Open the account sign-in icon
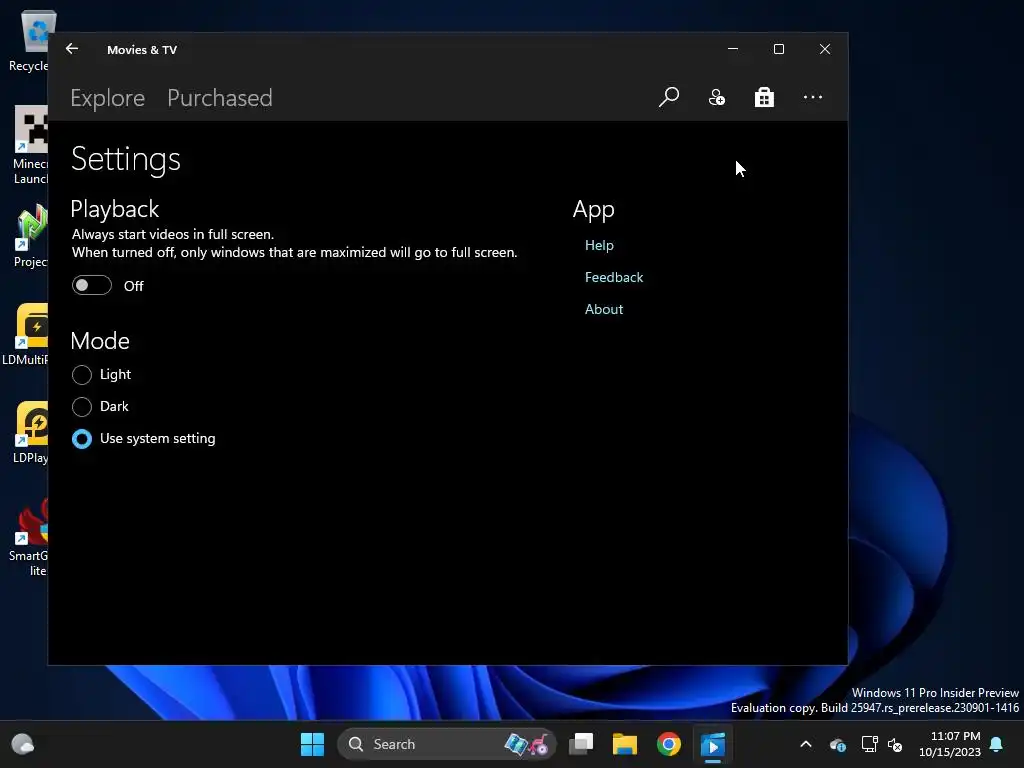Screen dimensions: 1024x768 (716, 97)
